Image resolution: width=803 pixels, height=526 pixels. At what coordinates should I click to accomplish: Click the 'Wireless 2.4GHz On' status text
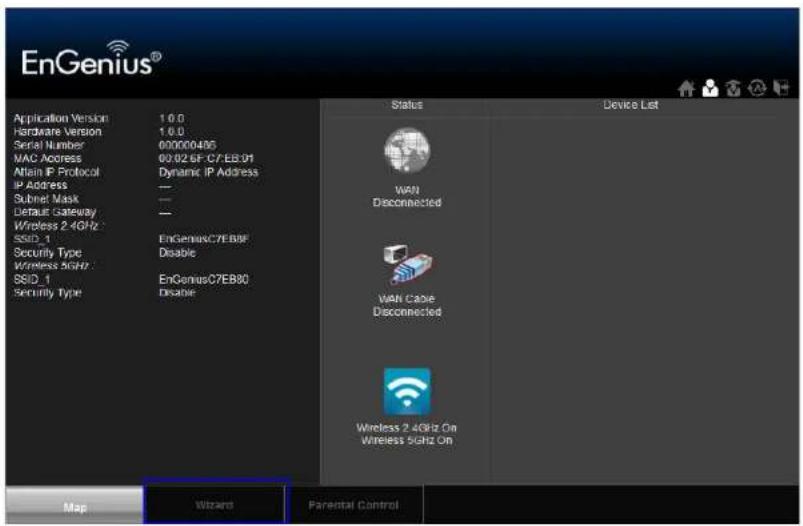click(x=407, y=428)
